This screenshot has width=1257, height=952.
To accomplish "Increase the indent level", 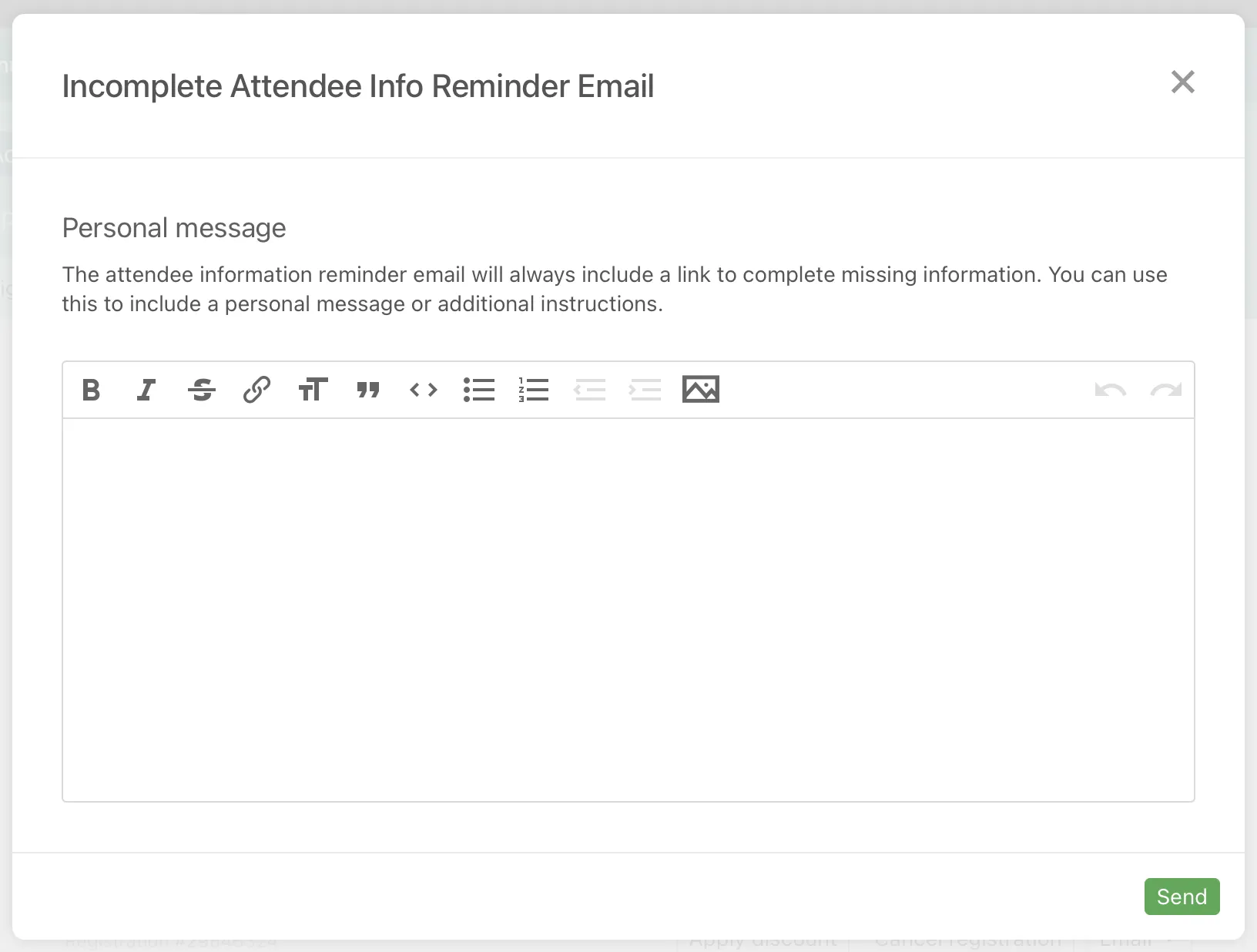I will pos(645,390).
